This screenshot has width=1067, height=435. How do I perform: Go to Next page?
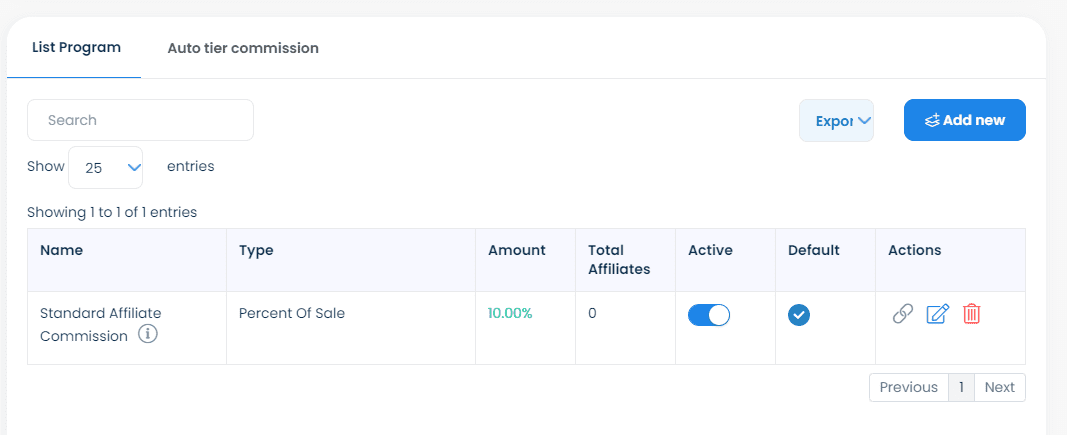pyautogui.click(x=1000, y=387)
